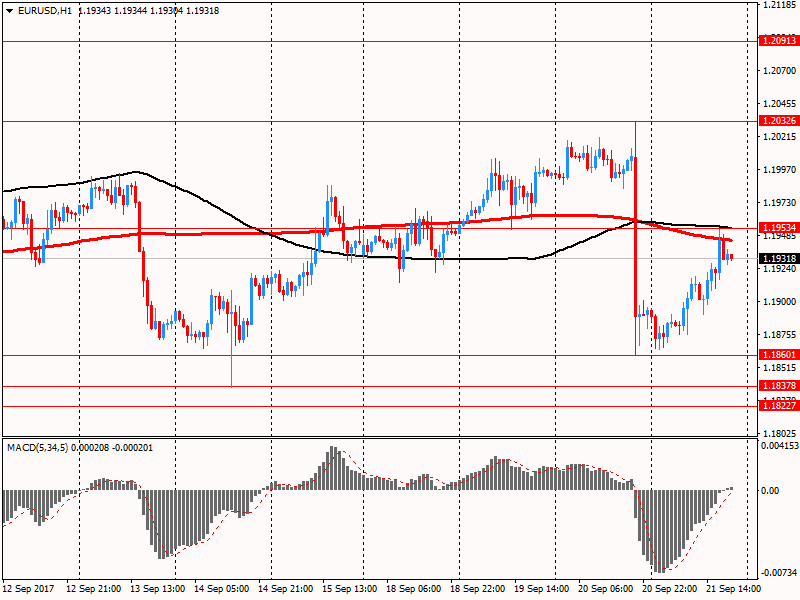Click the MACD scale value -0.00734

[x=779, y=572]
